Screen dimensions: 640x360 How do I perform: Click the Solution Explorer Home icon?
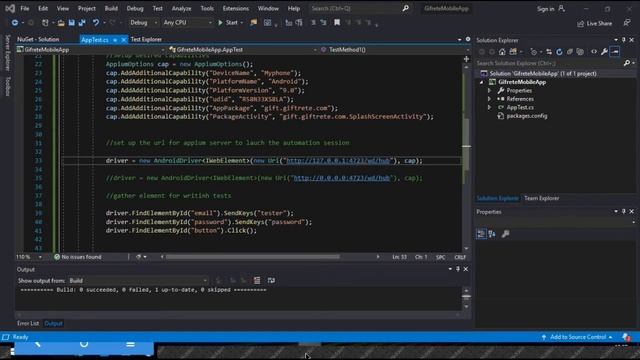pos(502,52)
